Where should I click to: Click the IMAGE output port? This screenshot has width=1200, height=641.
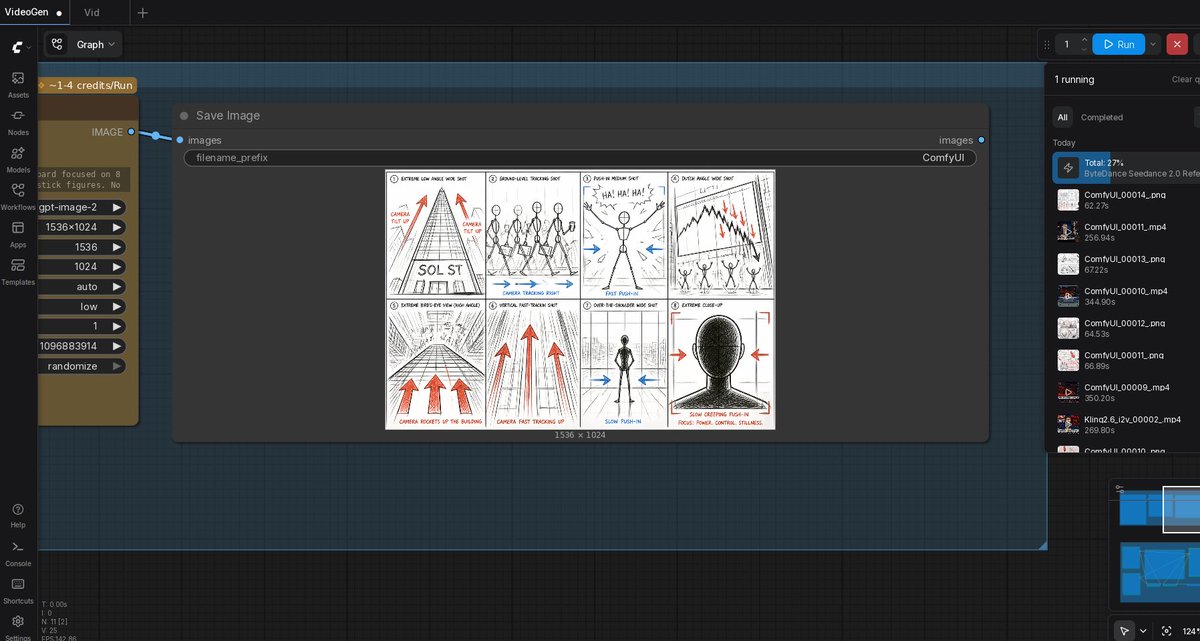click(x=131, y=131)
